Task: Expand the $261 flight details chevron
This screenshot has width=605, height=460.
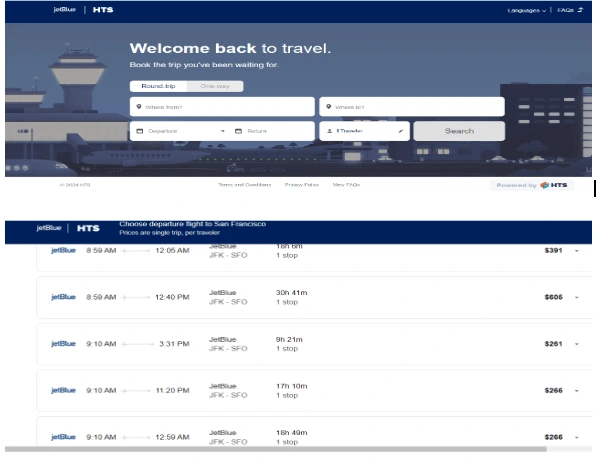Action: coord(577,344)
